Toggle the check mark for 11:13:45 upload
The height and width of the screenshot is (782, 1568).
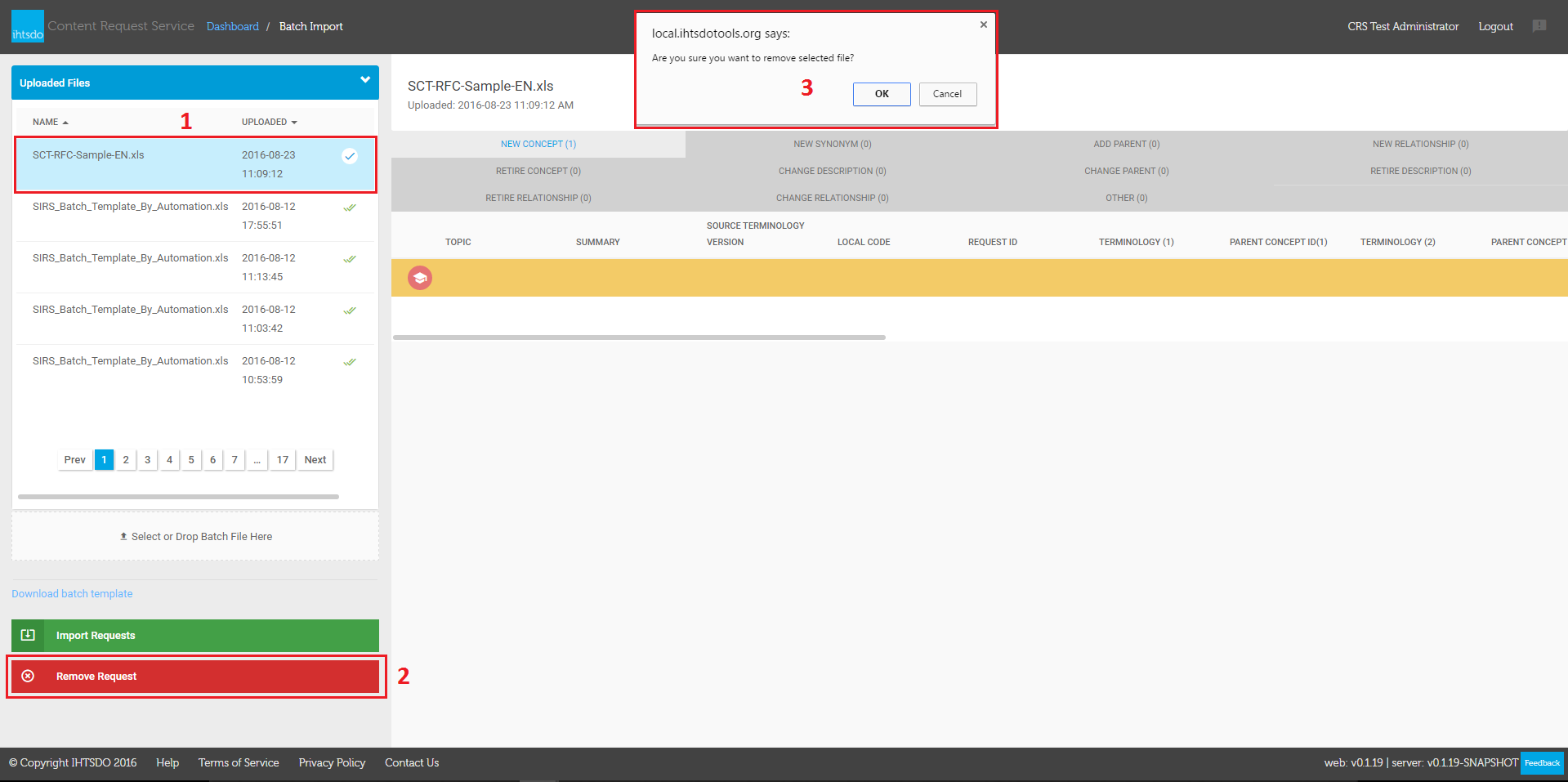tap(350, 259)
